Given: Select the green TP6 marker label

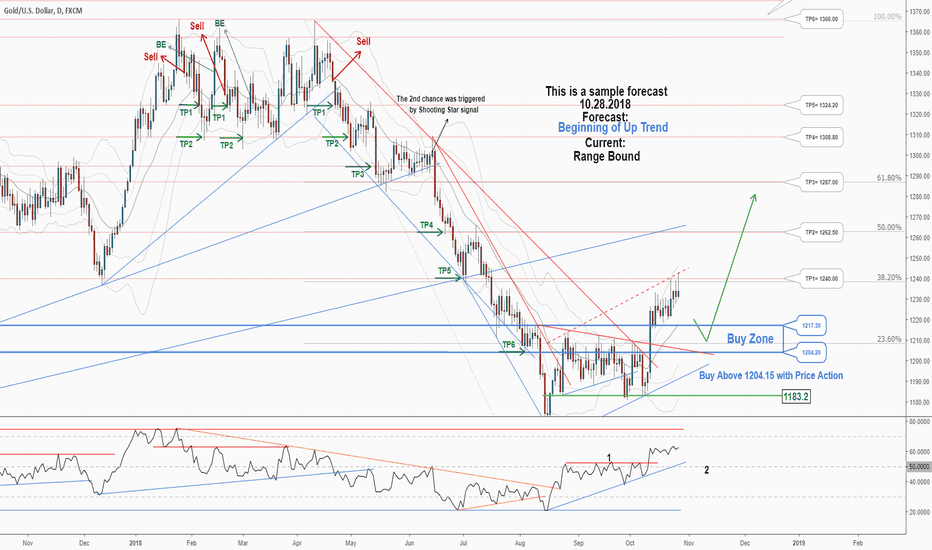Looking at the screenshot, I should 509,345.
